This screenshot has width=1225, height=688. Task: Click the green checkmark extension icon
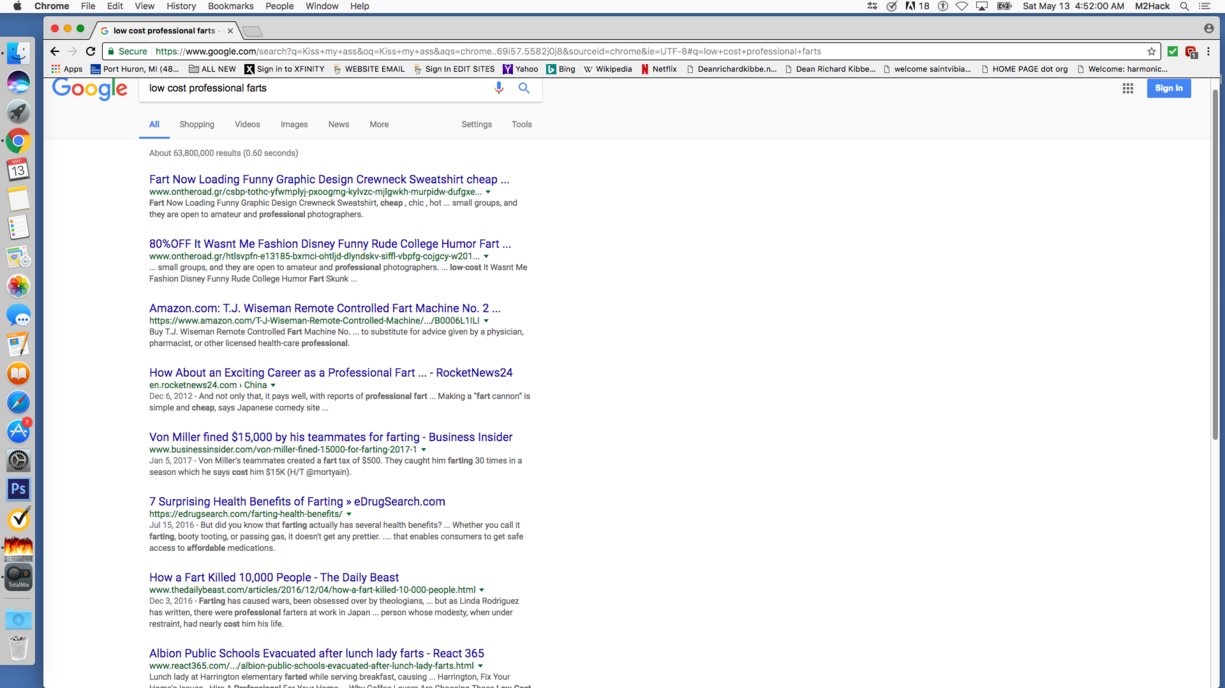click(1173, 51)
